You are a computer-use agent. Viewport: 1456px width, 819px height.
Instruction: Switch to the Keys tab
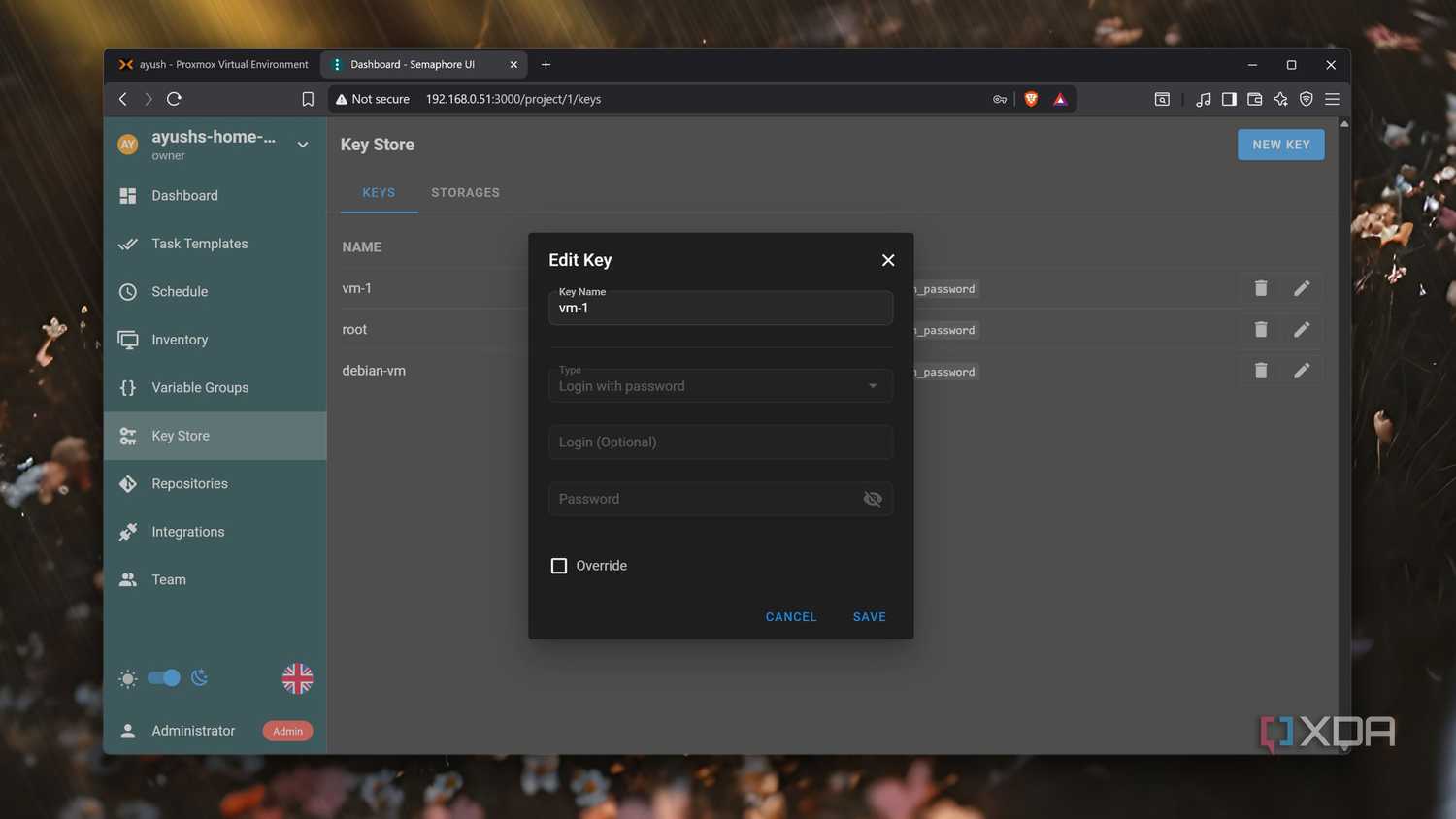[379, 193]
